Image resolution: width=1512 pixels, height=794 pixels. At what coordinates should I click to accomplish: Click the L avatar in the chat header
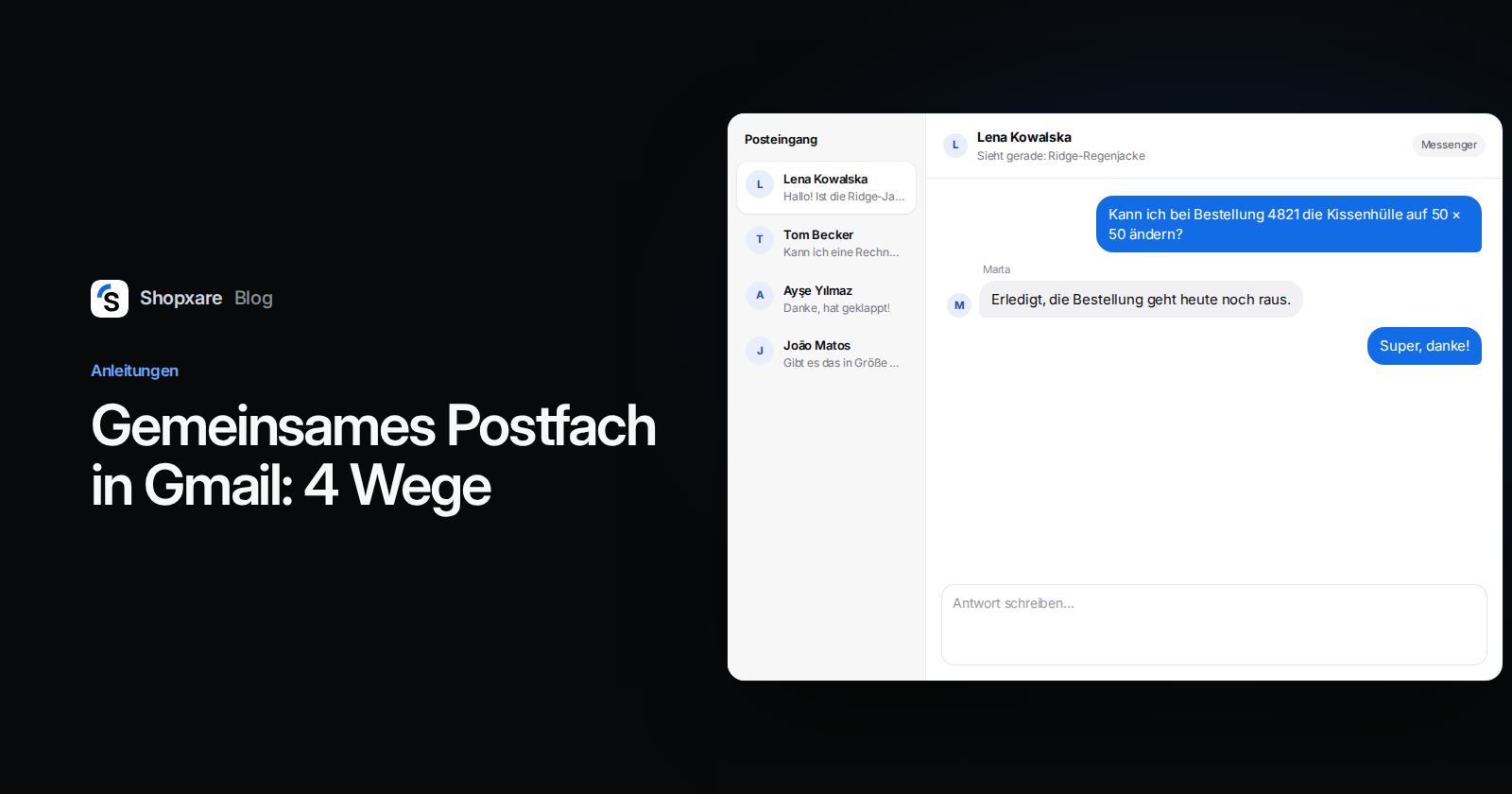click(x=955, y=145)
